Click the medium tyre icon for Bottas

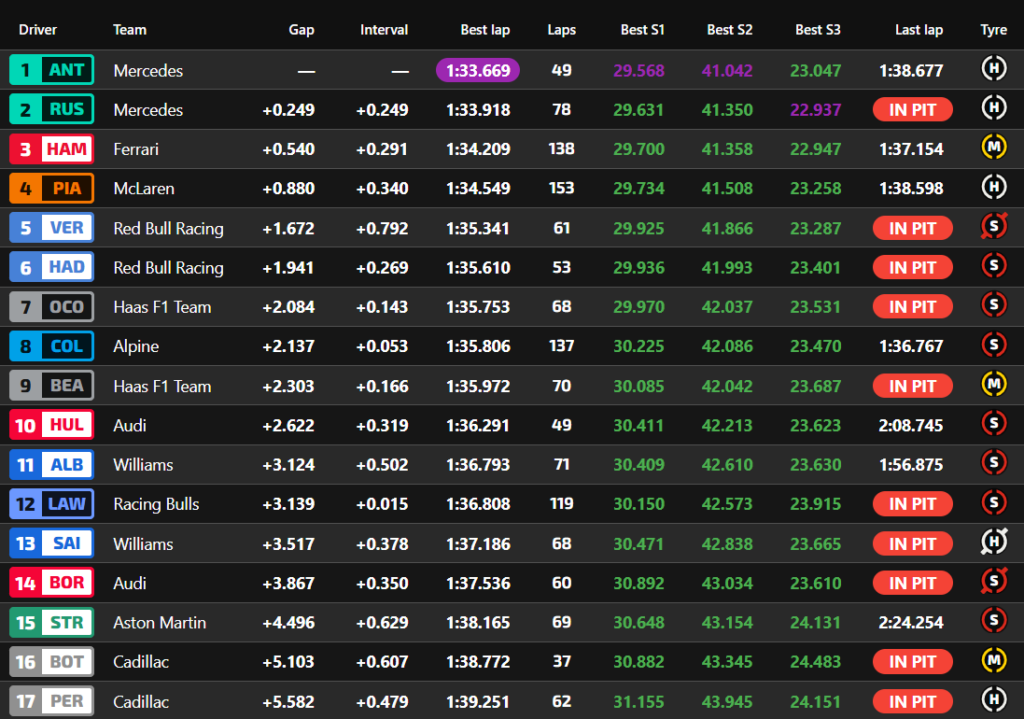(993, 662)
